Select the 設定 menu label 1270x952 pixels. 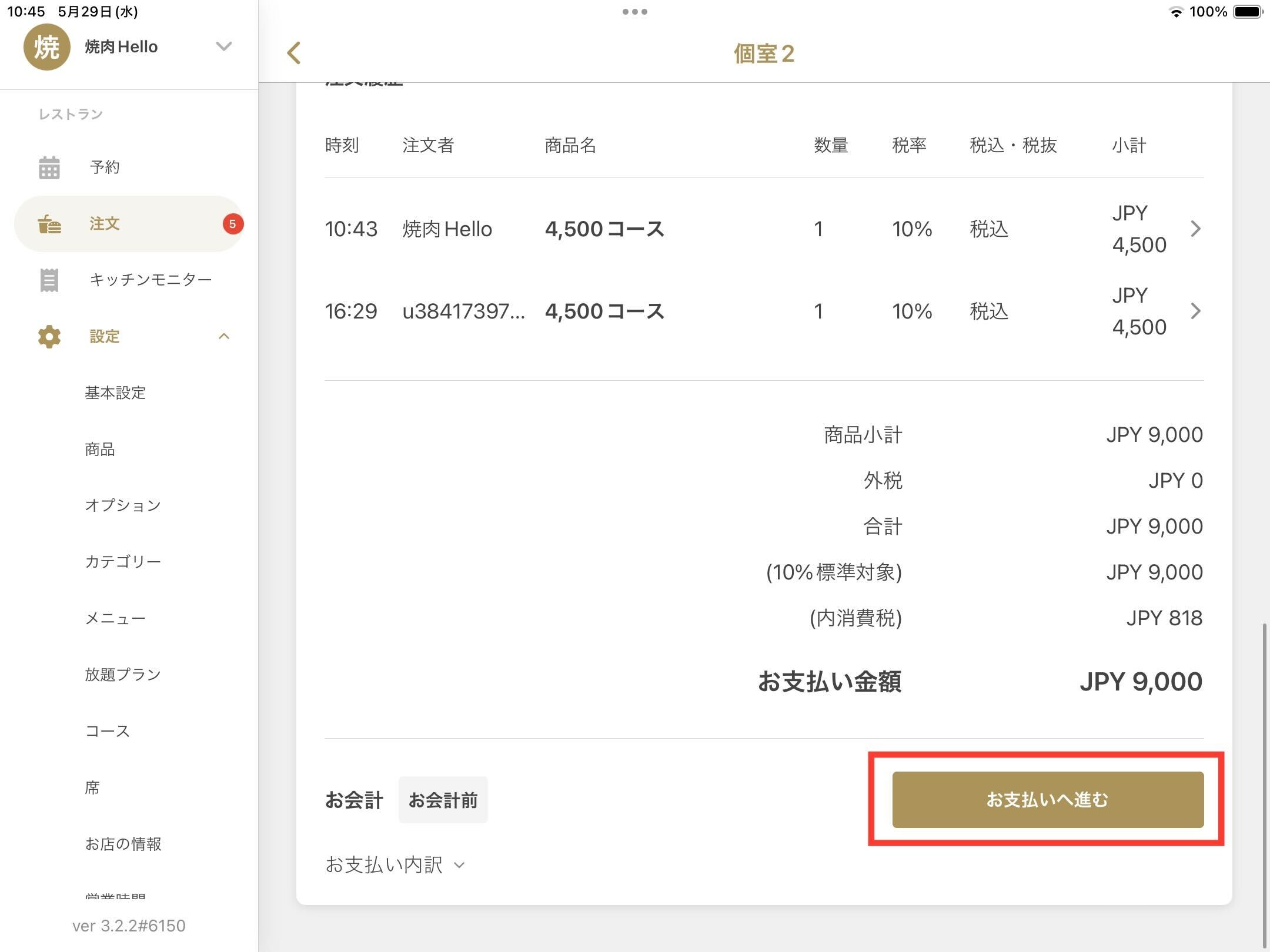(x=105, y=337)
